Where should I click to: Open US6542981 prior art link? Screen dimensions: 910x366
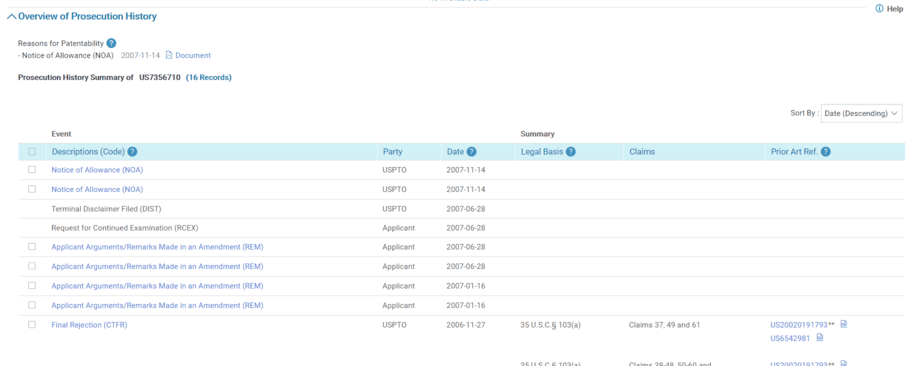click(x=790, y=338)
